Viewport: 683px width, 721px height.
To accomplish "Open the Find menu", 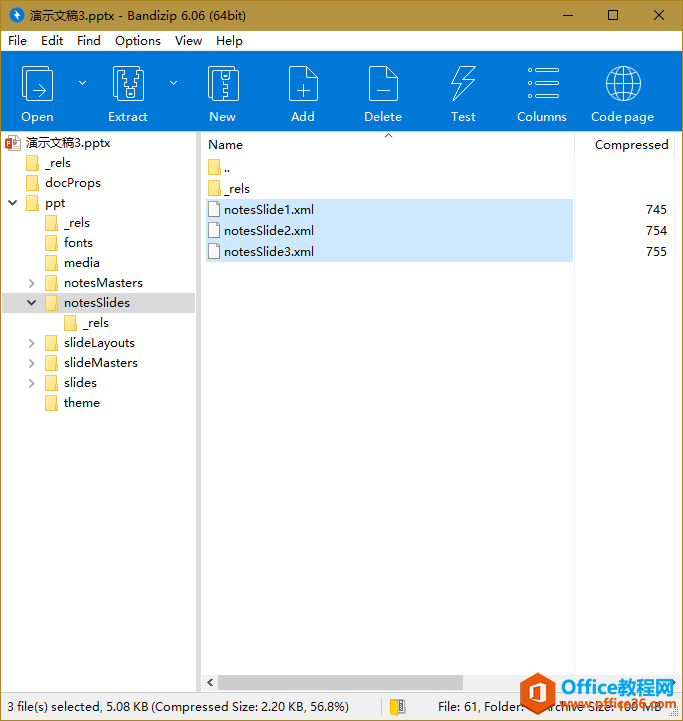I will pyautogui.click(x=89, y=41).
